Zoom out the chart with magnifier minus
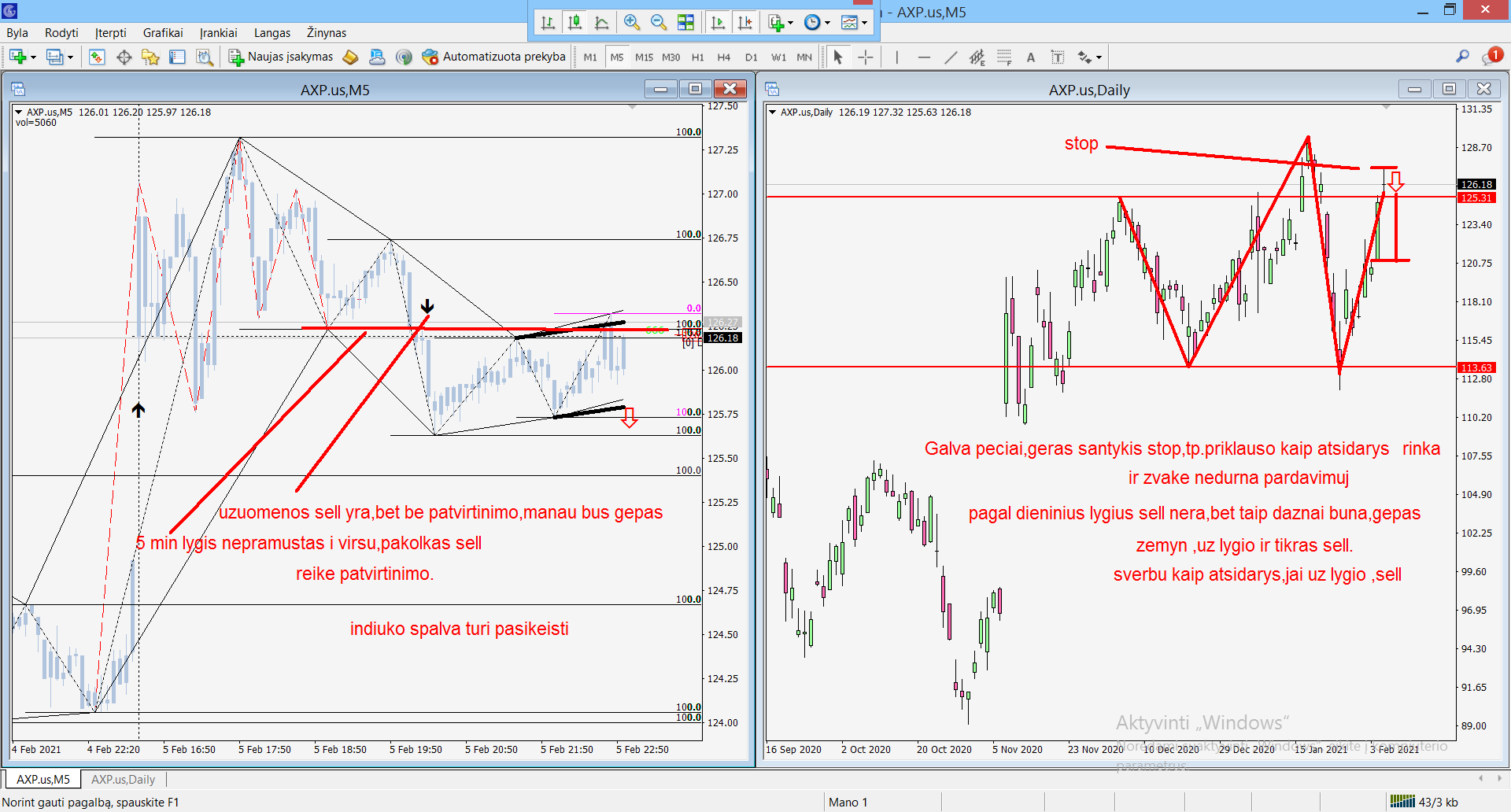Screen dimensions: 1511x812 coord(659,23)
